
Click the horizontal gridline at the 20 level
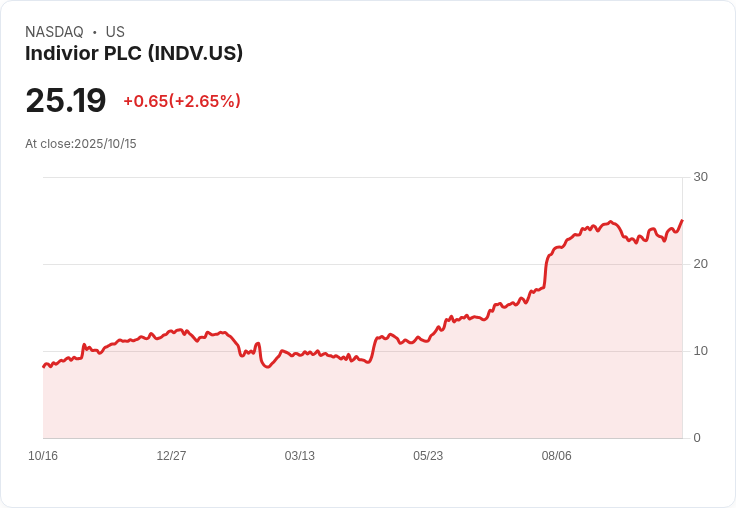[x=300, y=264]
